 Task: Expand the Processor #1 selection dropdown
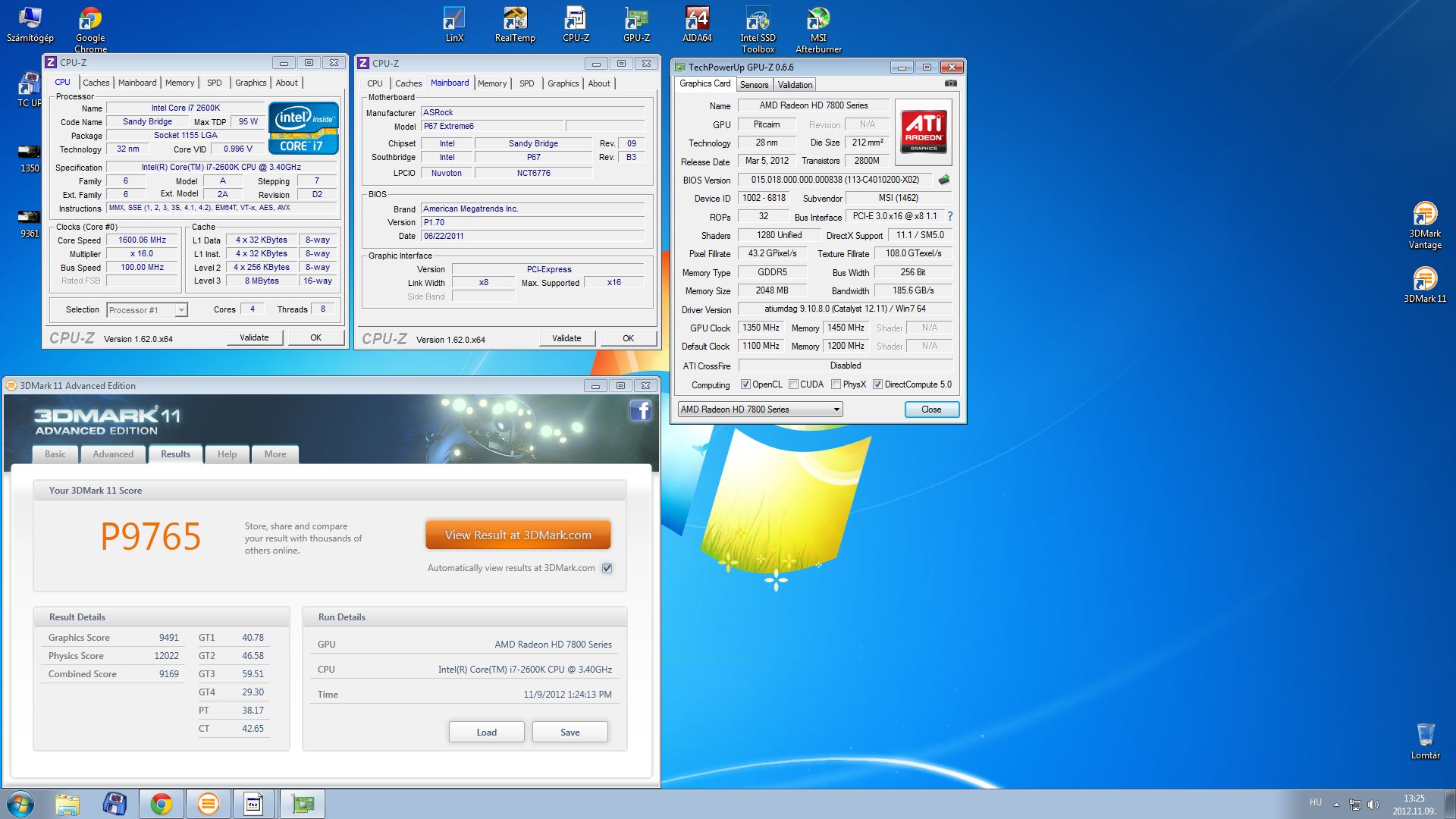tap(180, 310)
